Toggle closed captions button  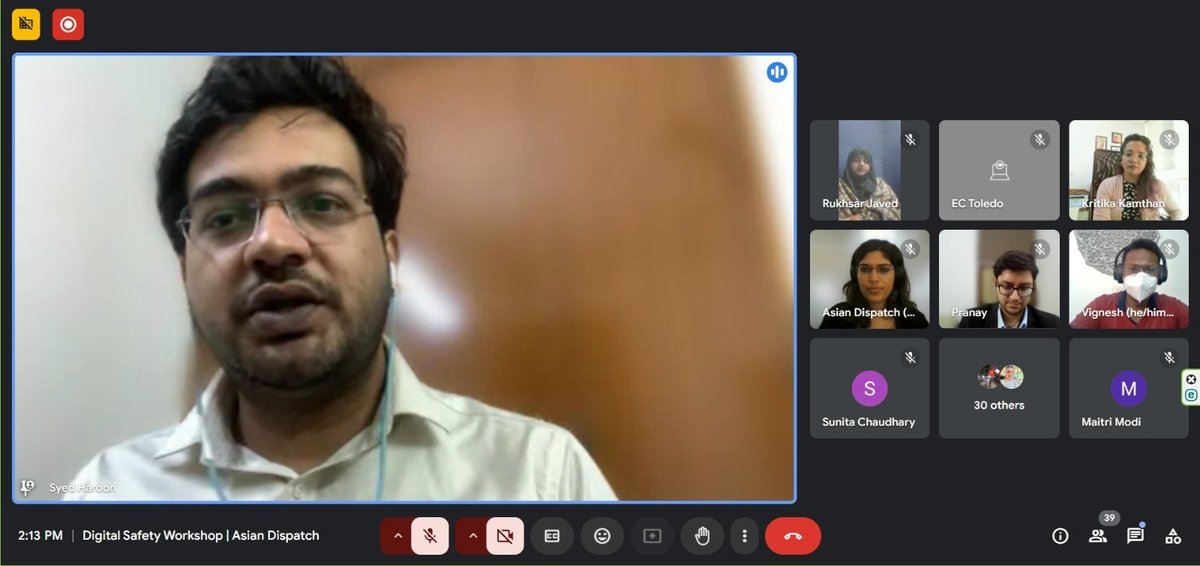point(552,536)
